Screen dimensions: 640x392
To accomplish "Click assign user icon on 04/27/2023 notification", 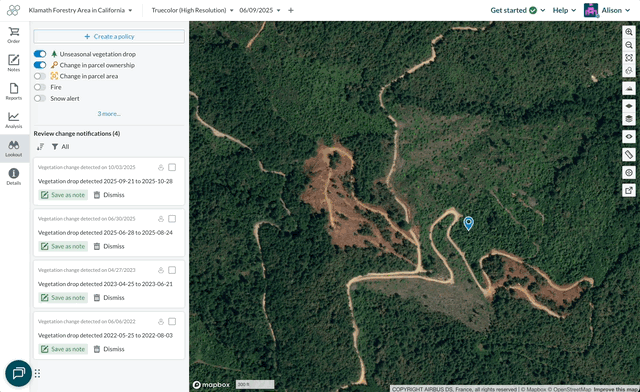I will [161, 270].
